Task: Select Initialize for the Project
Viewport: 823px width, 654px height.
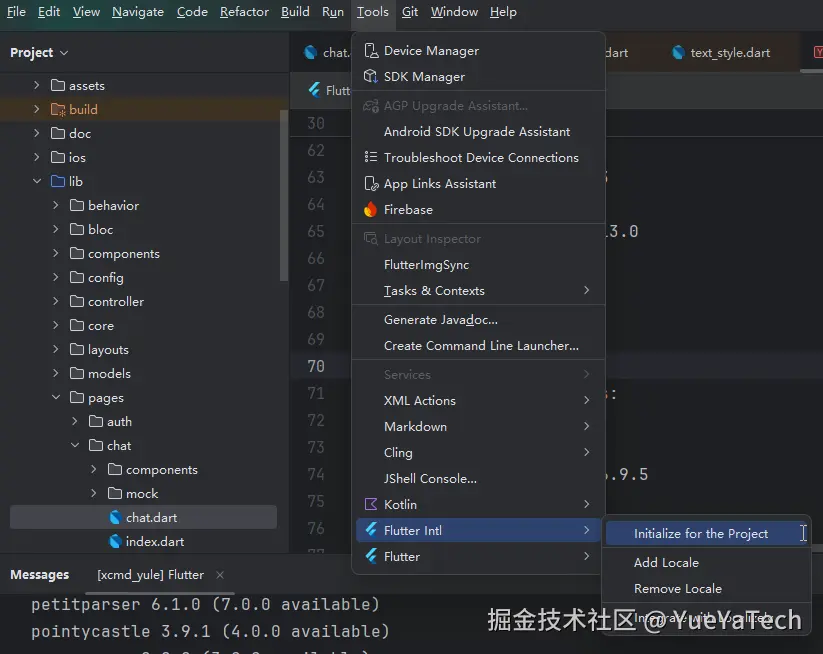Action: [706, 534]
